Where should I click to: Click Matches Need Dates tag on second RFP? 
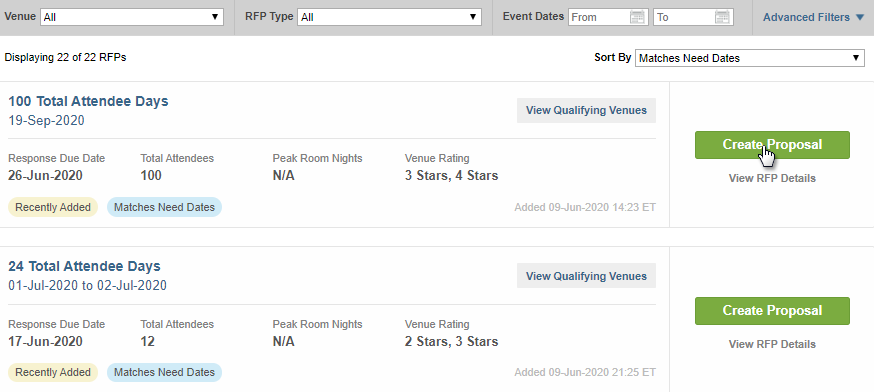[164, 372]
